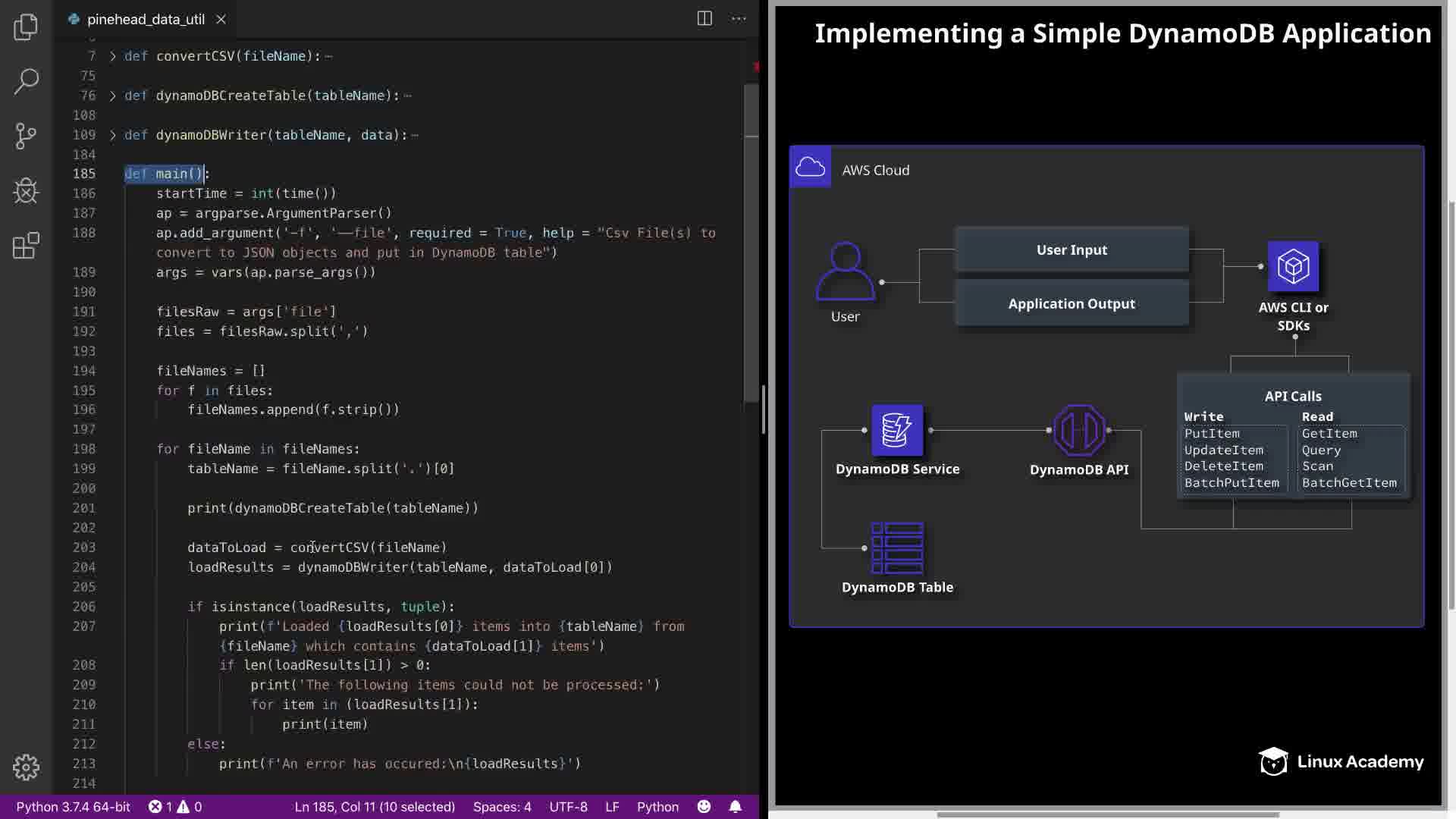Select the pinehead_data_util editor tab
Viewport: 1456px width, 819px height.
145,20
